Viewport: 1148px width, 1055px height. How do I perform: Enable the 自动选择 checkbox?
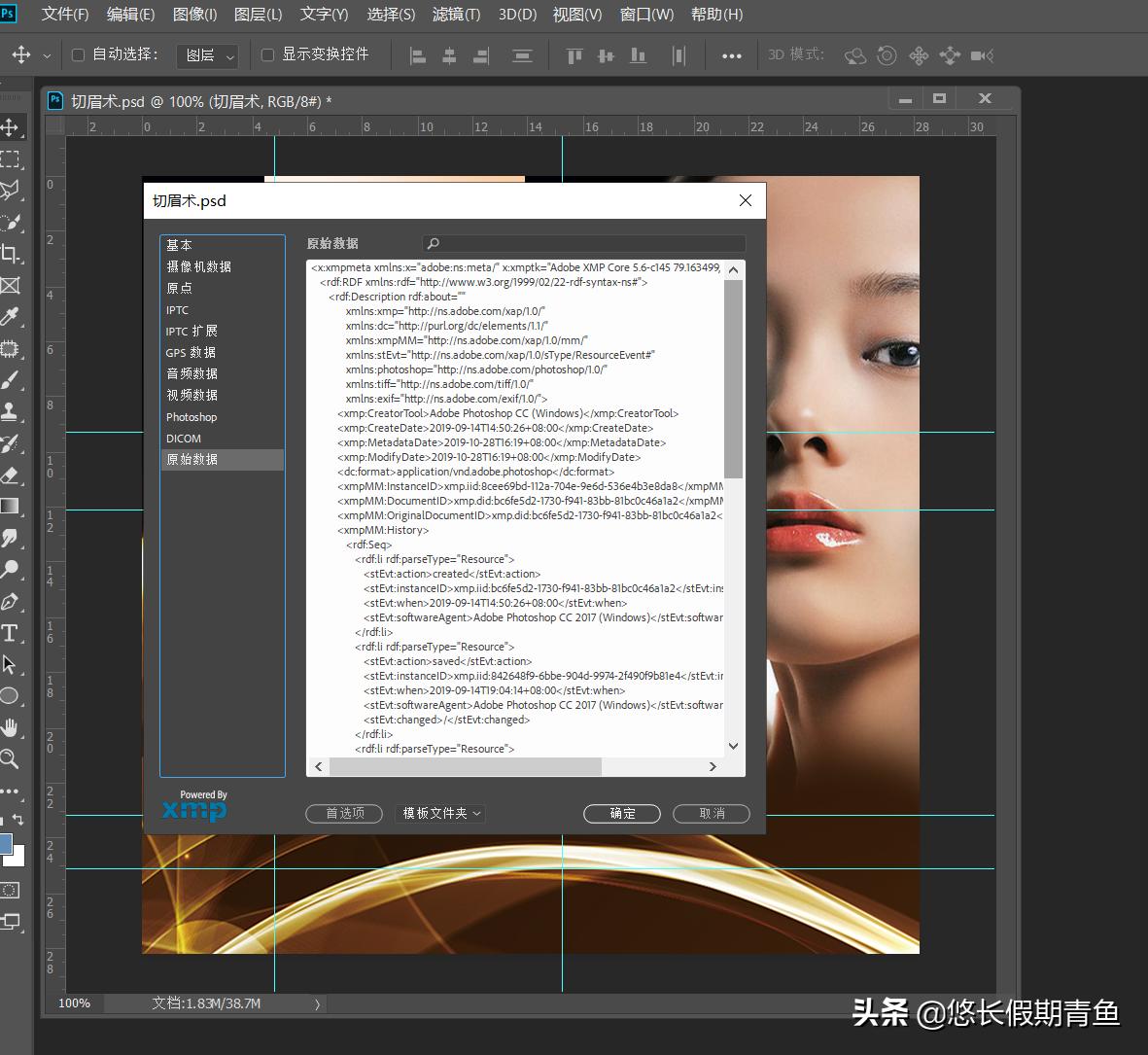point(76,55)
